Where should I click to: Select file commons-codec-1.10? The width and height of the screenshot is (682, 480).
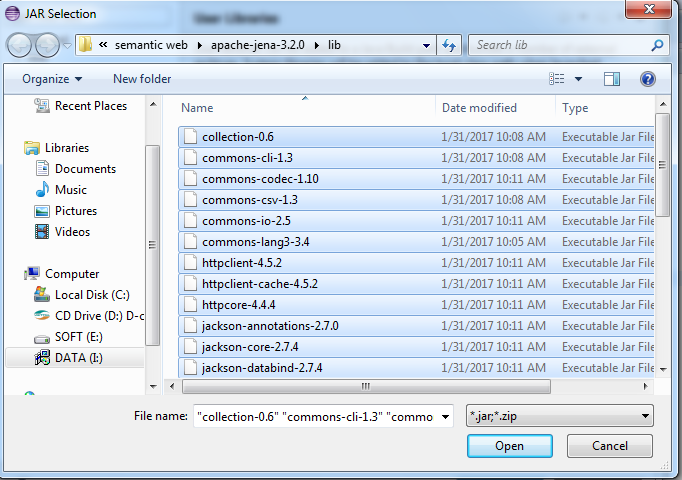pyautogui.click(x=416, y=179)
